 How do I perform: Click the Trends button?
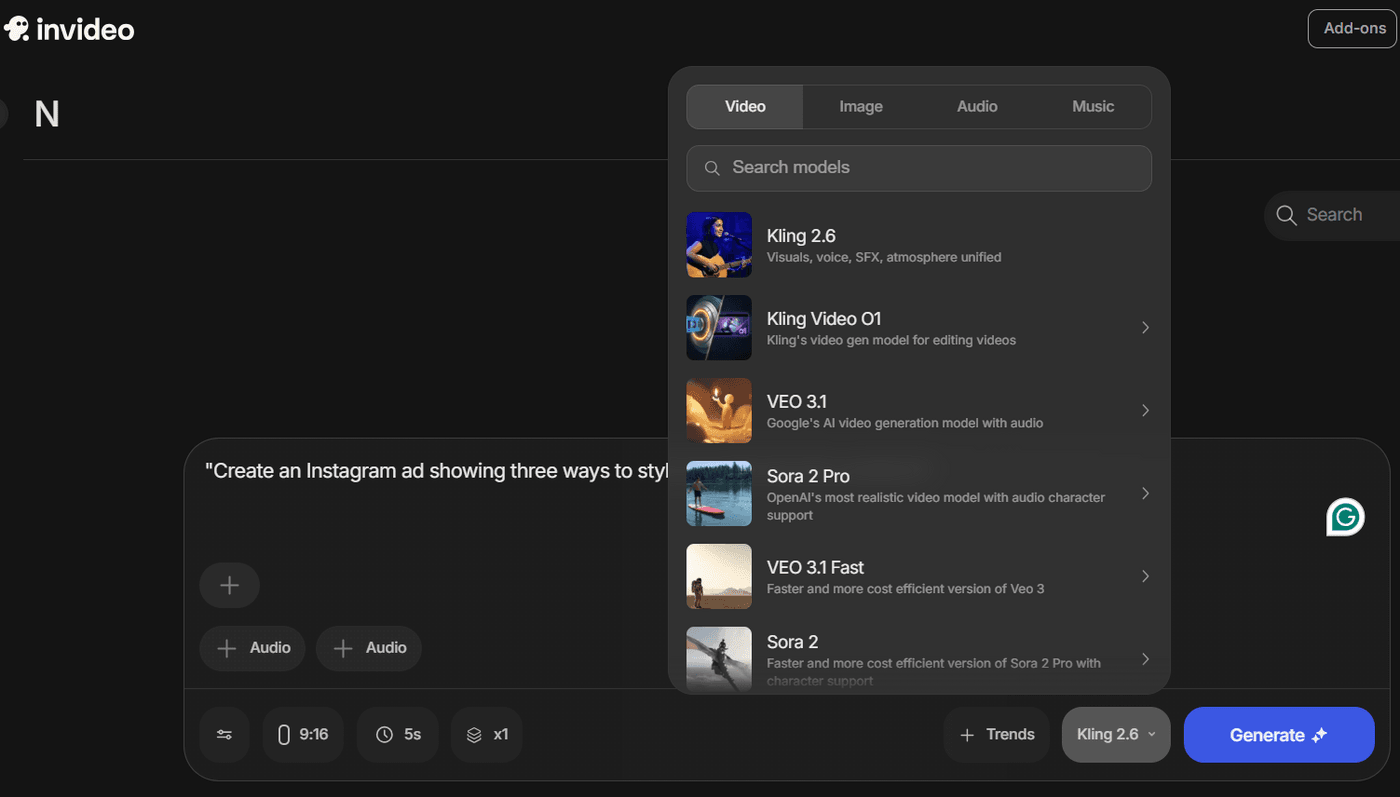point(996,735)
